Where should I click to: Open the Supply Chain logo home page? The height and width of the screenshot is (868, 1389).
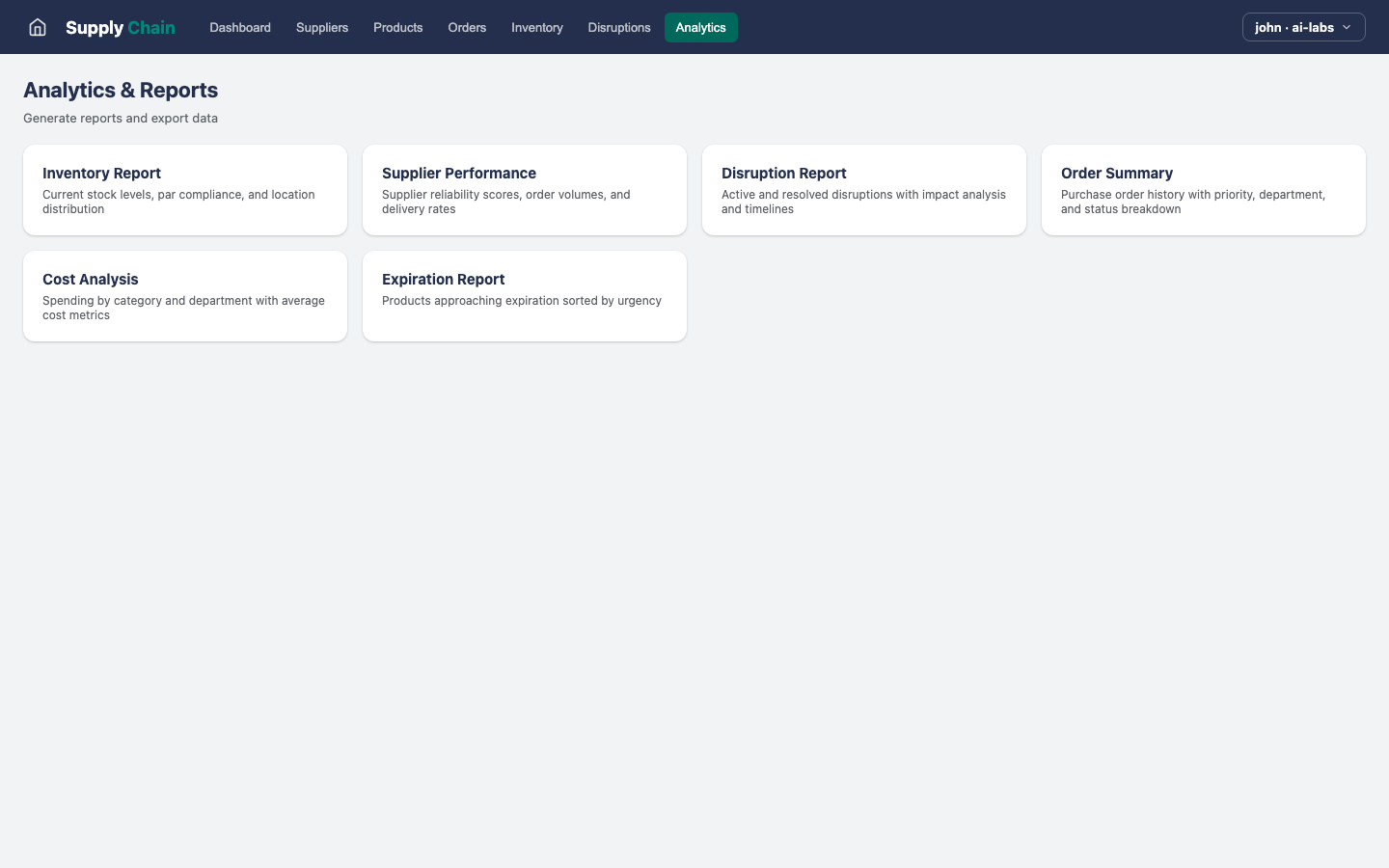120,27
